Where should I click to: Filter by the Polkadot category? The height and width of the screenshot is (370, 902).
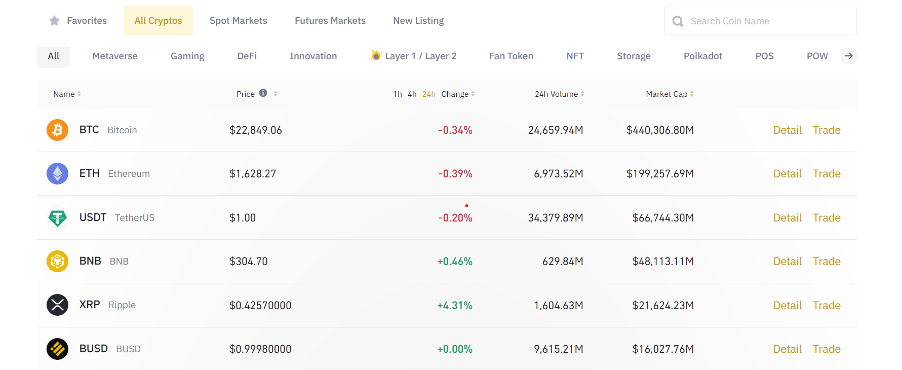click(x=703, y=56)
